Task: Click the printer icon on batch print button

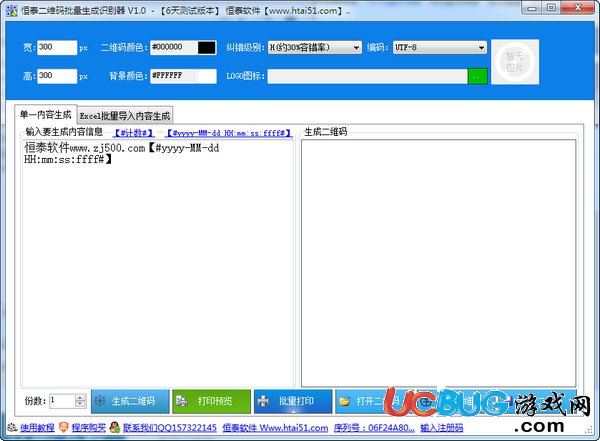Action: (263, 401)
